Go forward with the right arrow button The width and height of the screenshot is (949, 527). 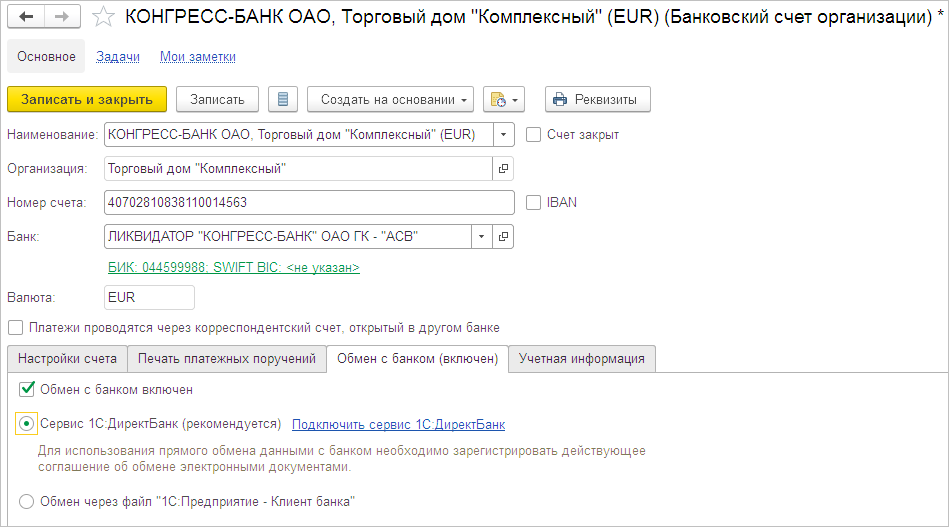[62, 17]
